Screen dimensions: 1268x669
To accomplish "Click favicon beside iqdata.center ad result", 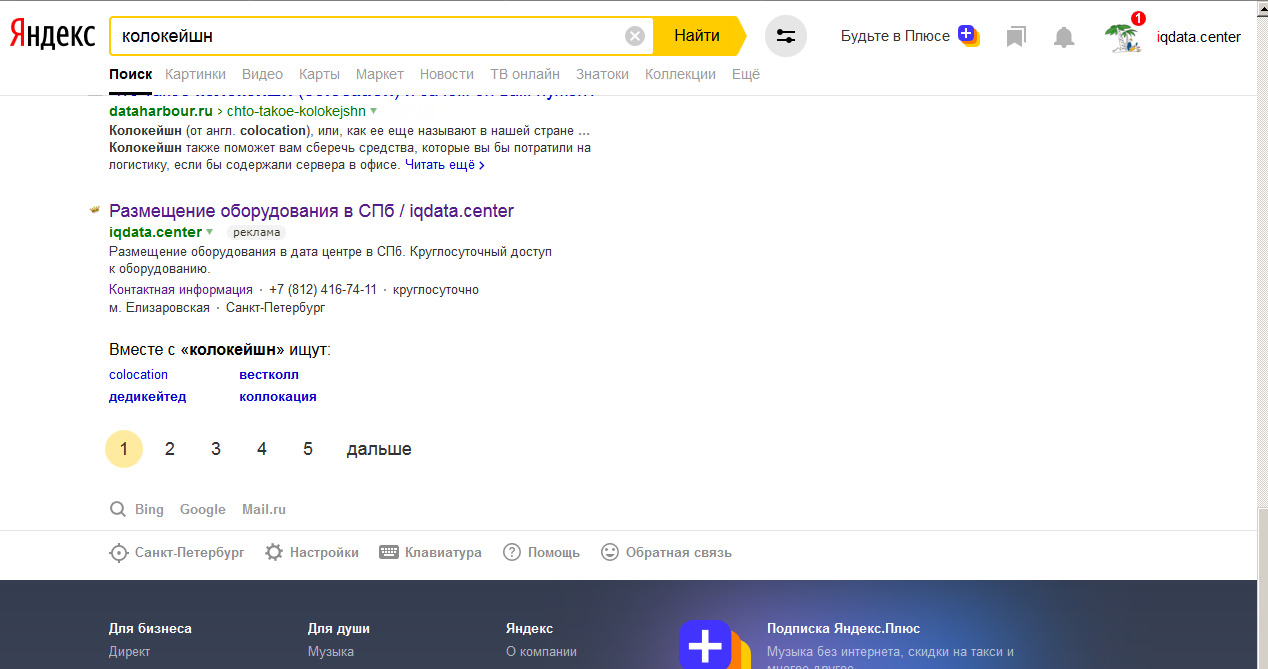I will pyautogui.click(x=95, y=210).
